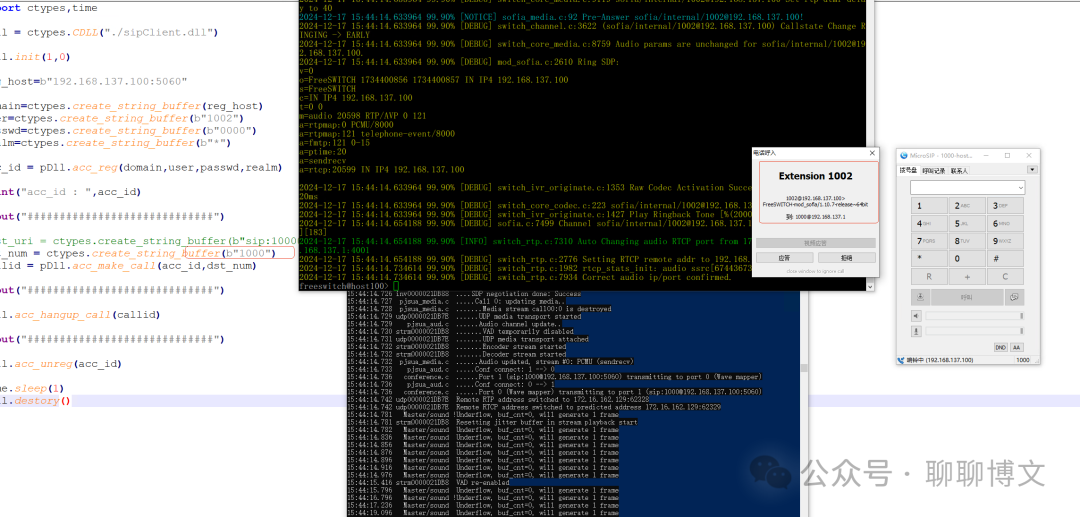Answer the incoming call with 应答
This screenshot has height=517, width=1080.
(x=785, y=257)
